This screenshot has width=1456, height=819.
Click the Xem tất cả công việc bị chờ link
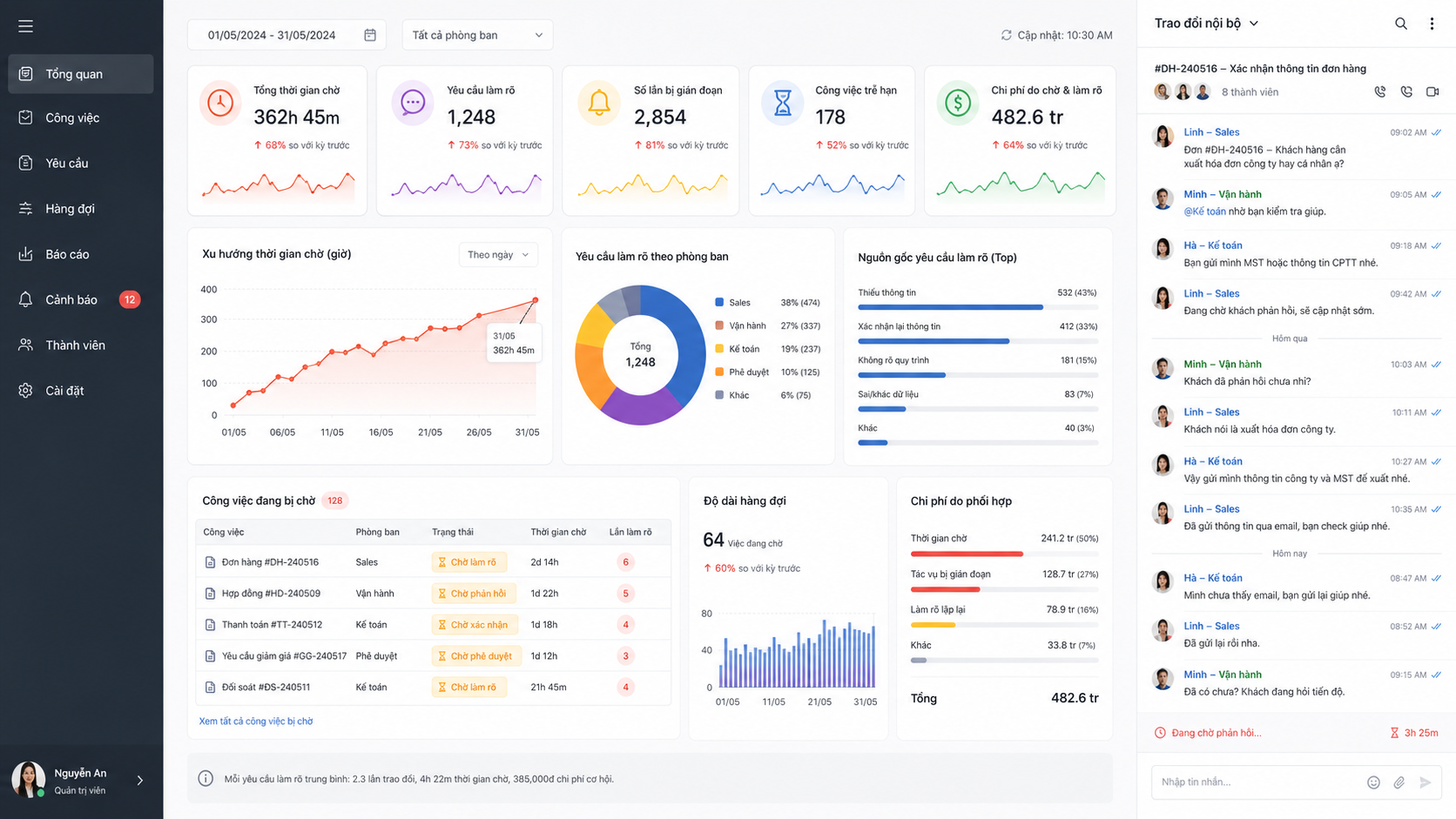point(256,722)
